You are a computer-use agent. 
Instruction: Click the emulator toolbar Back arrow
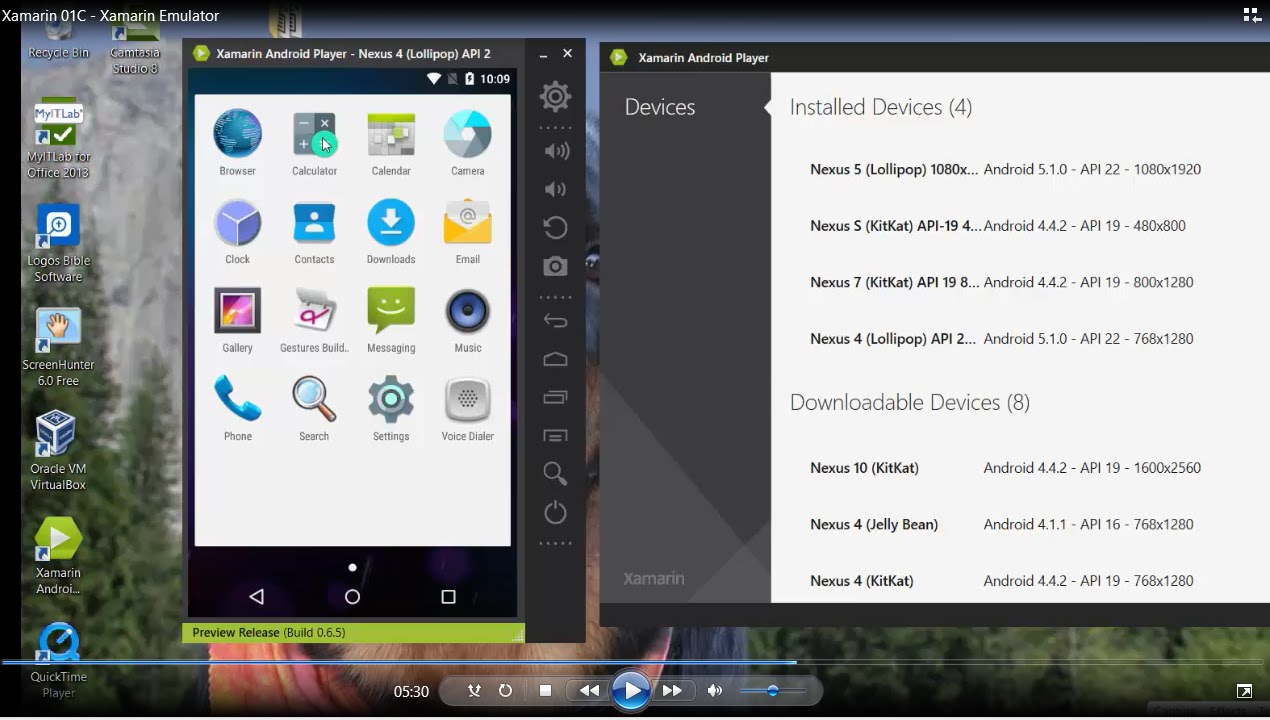point(555,321)
